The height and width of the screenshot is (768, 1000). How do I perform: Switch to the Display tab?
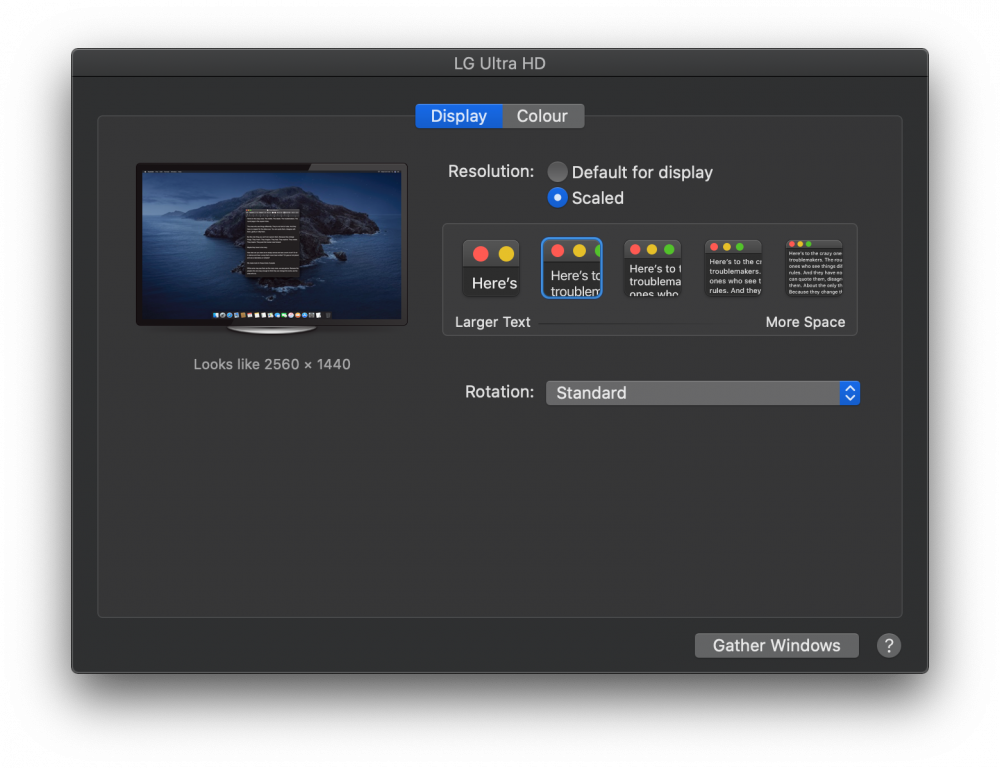[x=459, y=116]
